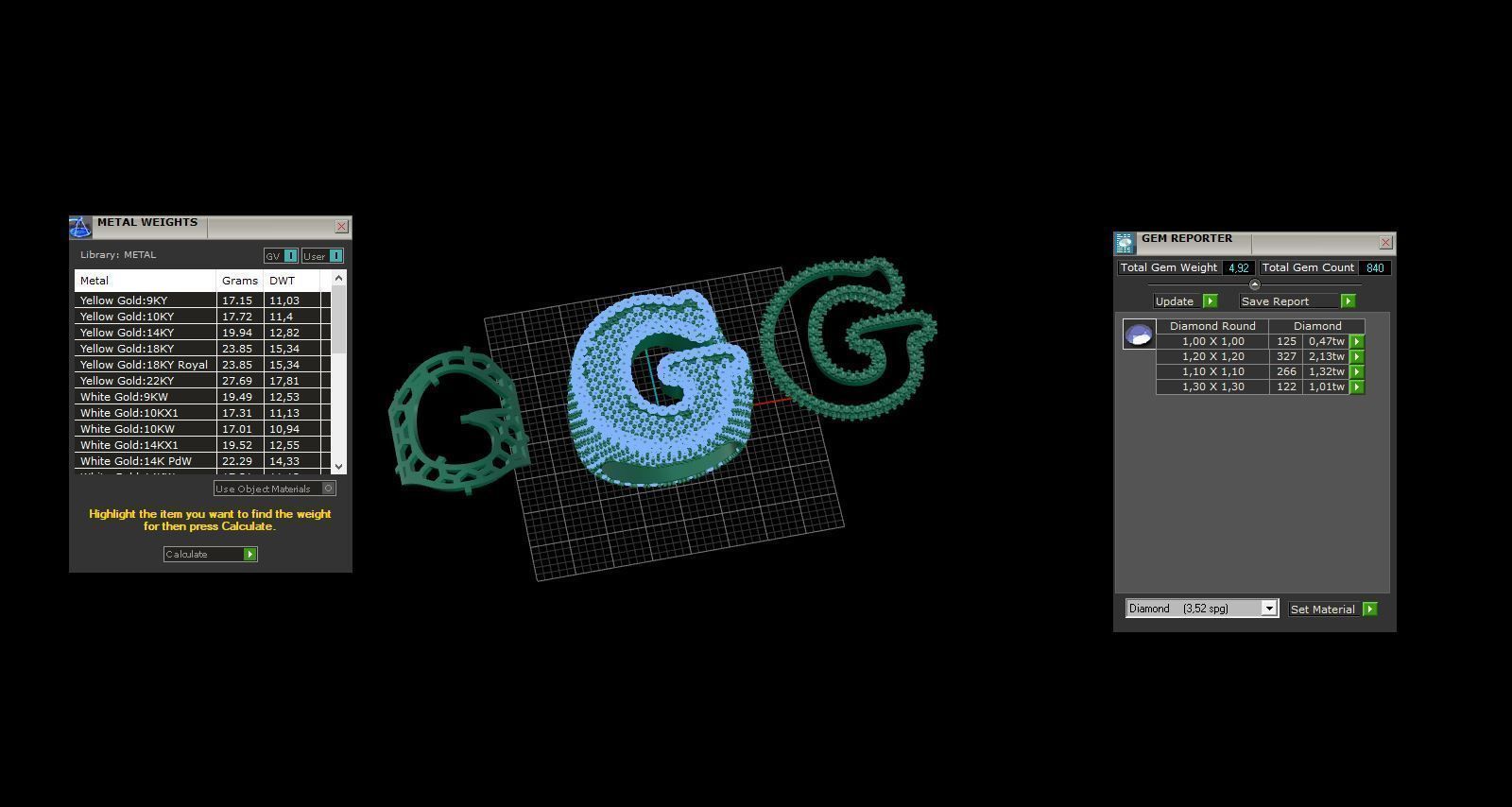This screenshot has width=1512, height=807.
Task: Click the Total Gem Count value 840
Action: [x=1375, y=267]
